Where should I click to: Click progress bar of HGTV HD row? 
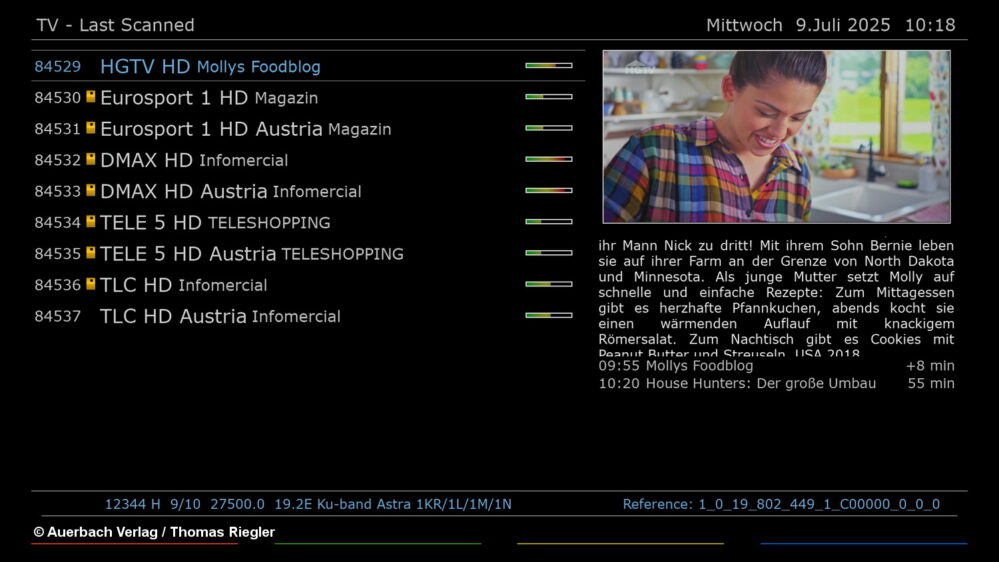[549, 65]
